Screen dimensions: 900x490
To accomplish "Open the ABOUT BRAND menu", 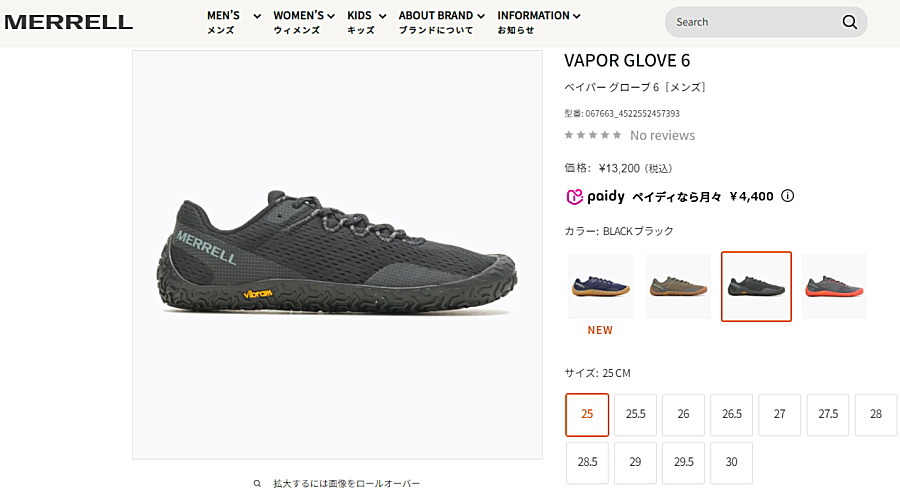I will point(441,22).
